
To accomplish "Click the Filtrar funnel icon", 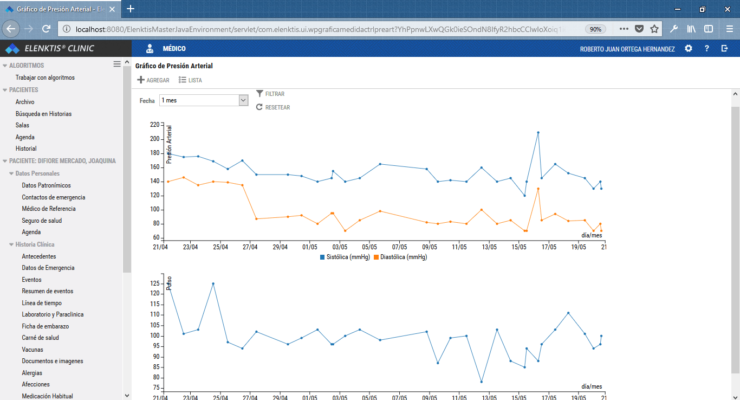I will pyautogui.click(x=260, y=93).
